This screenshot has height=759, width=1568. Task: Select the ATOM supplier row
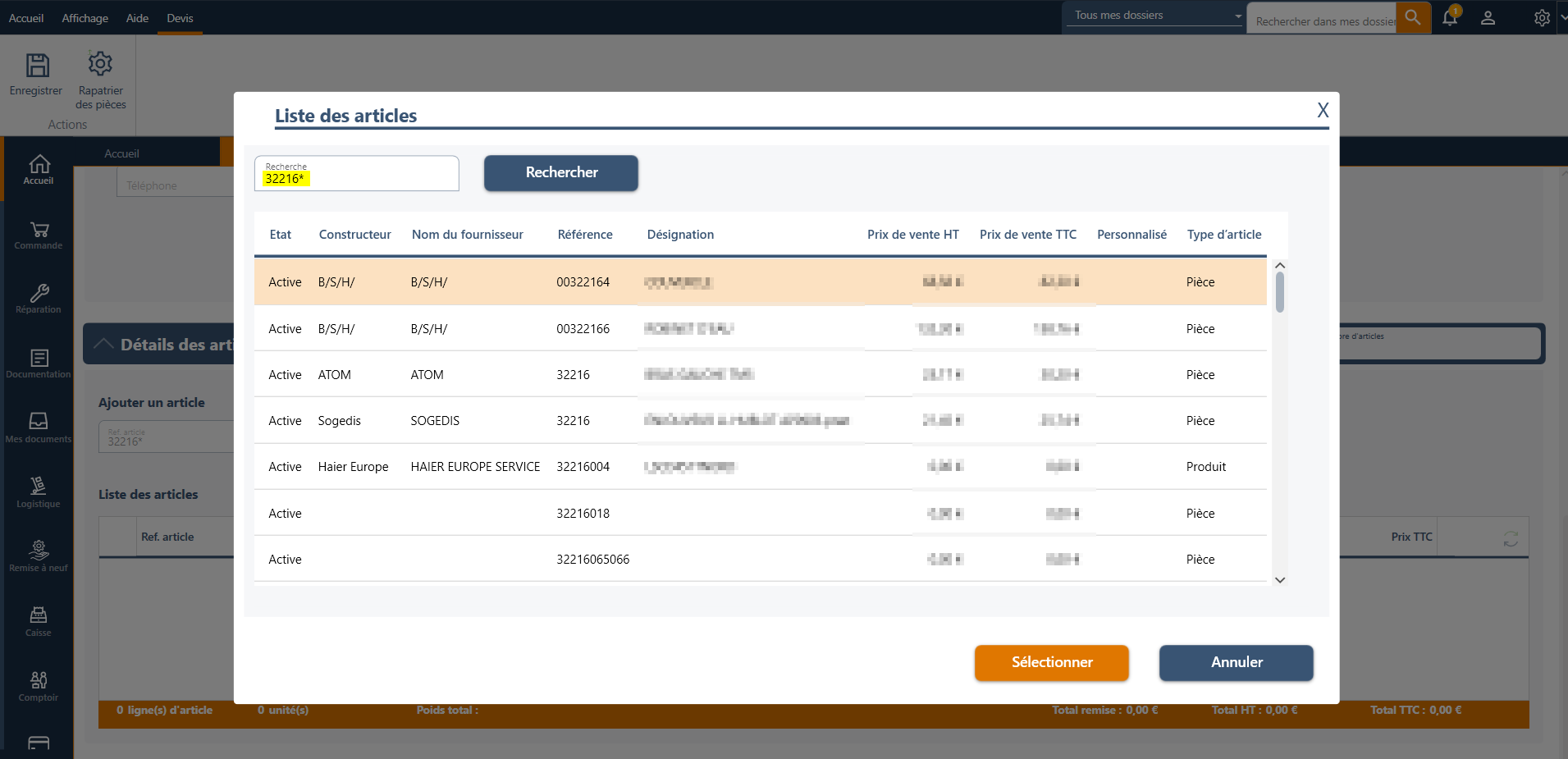point(761,374)
